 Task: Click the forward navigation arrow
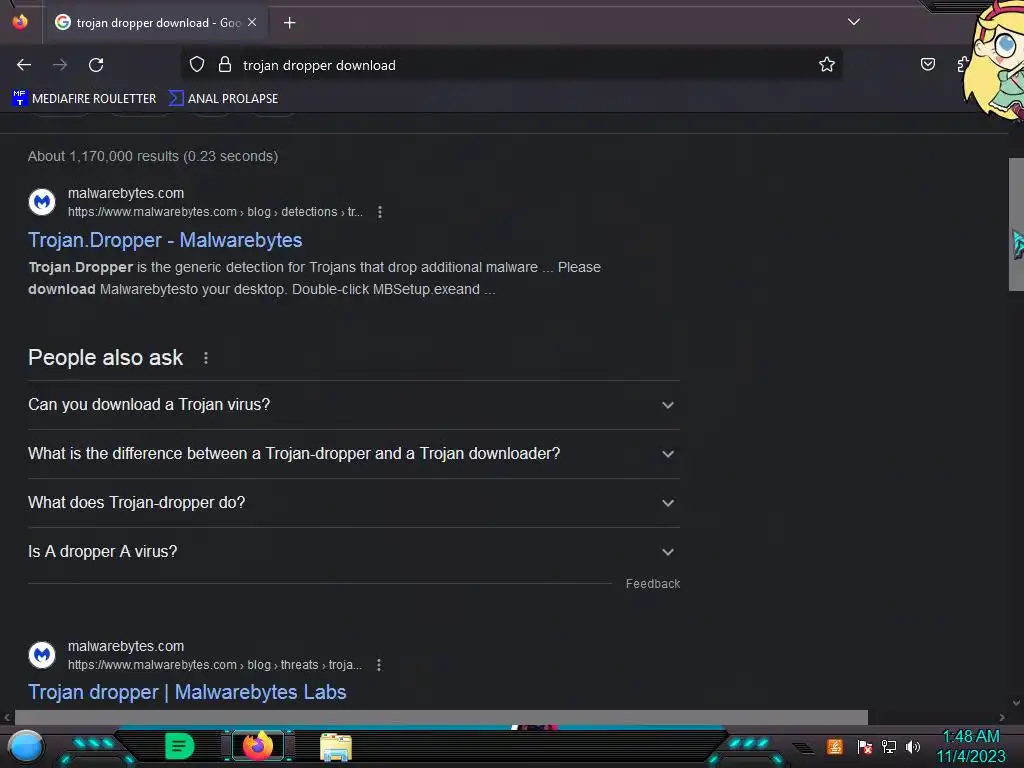(x=60, y=65)
